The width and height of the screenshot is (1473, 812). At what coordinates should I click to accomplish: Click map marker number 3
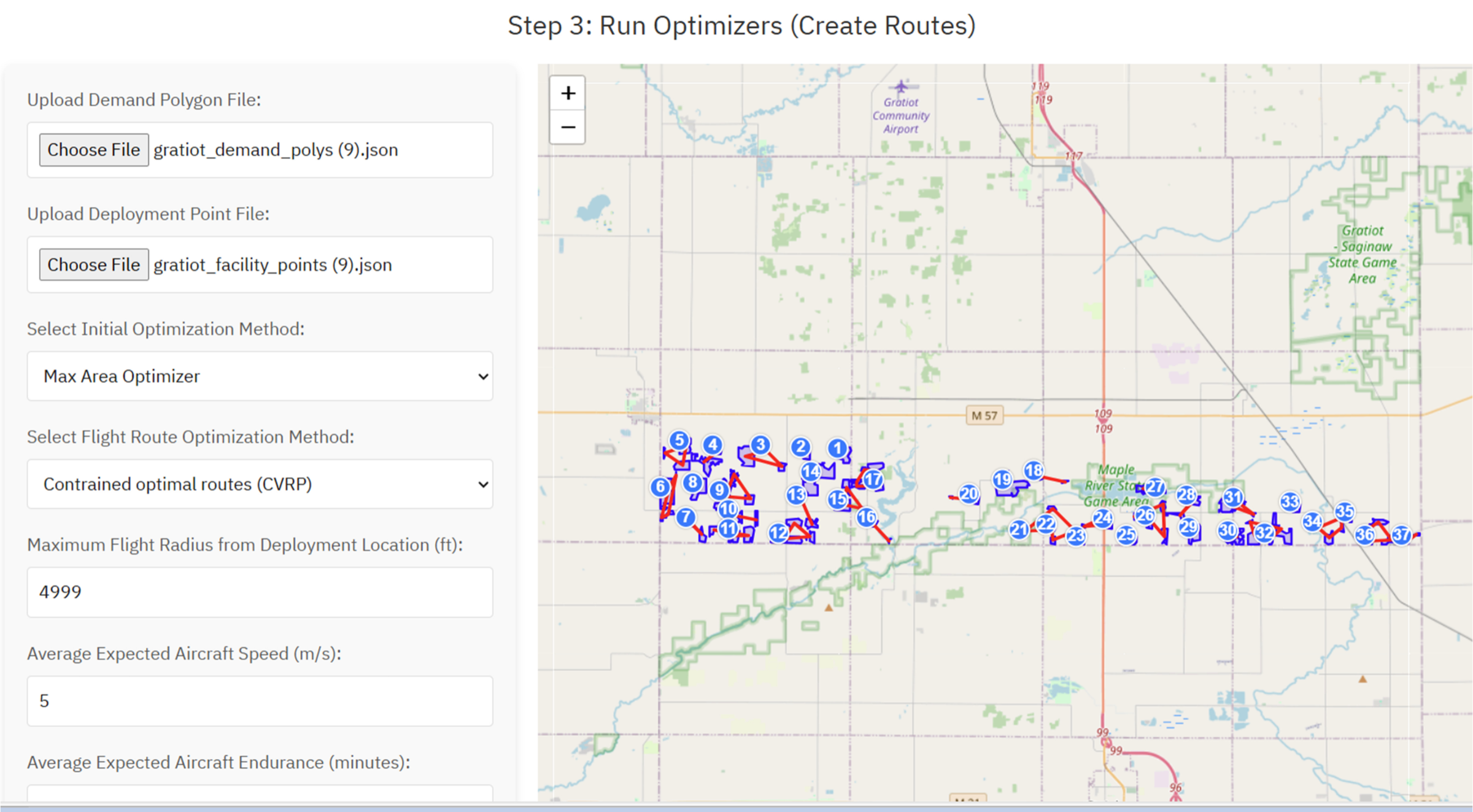point(760,444)
